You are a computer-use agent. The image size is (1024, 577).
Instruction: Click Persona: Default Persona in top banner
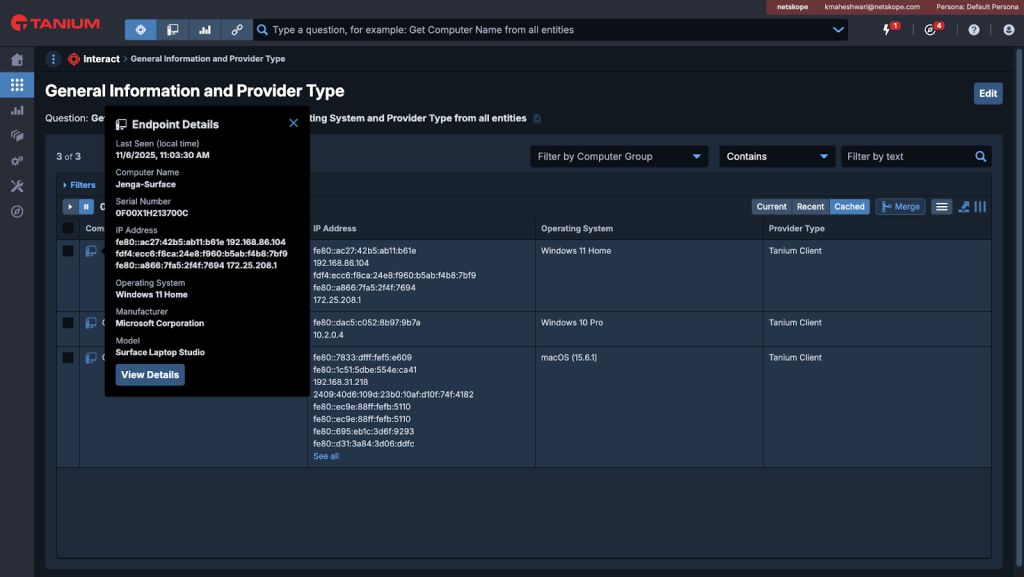click(976, 7)
